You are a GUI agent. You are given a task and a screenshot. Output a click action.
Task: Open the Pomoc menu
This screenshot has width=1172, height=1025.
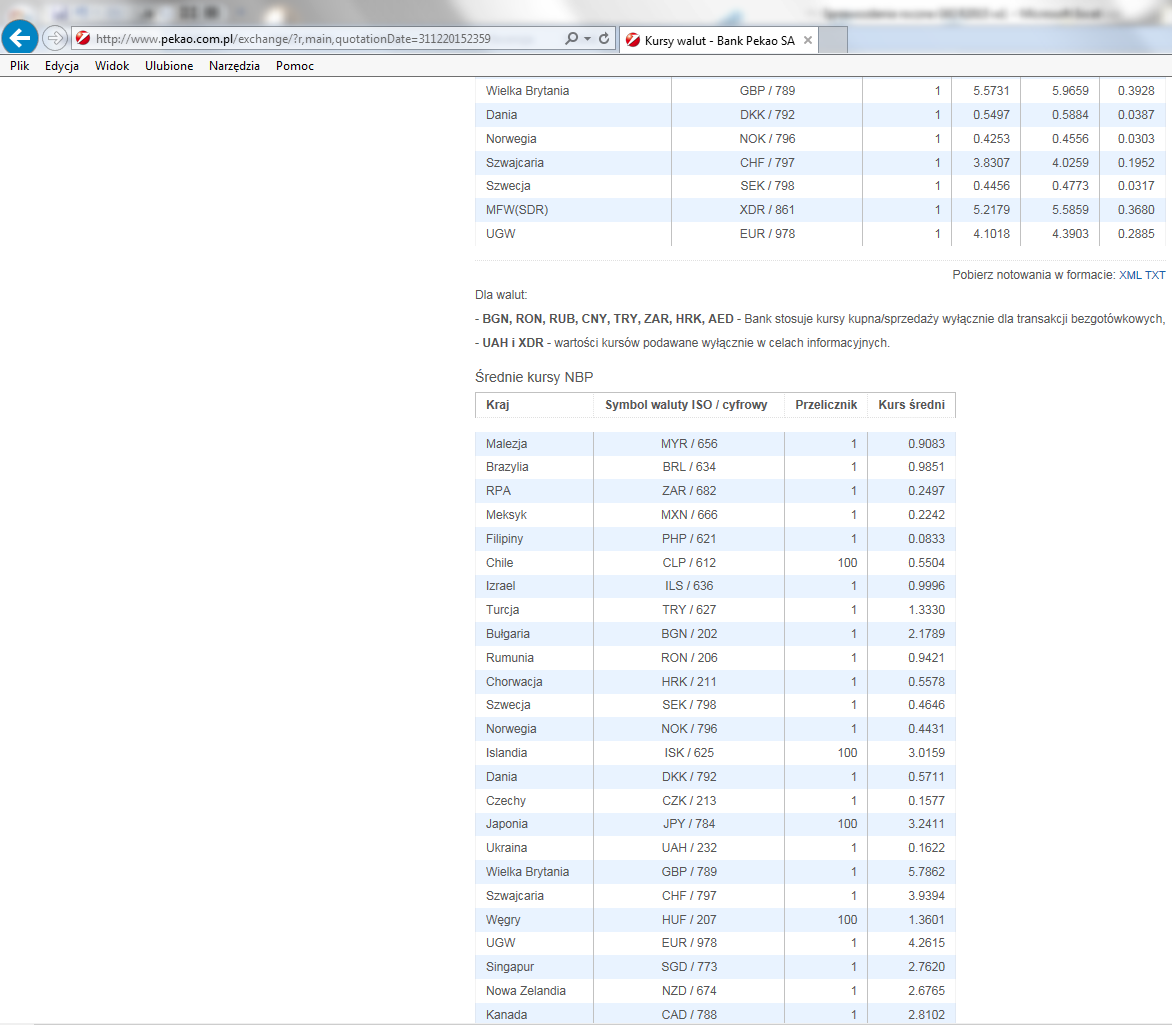(x=294, y=66)
